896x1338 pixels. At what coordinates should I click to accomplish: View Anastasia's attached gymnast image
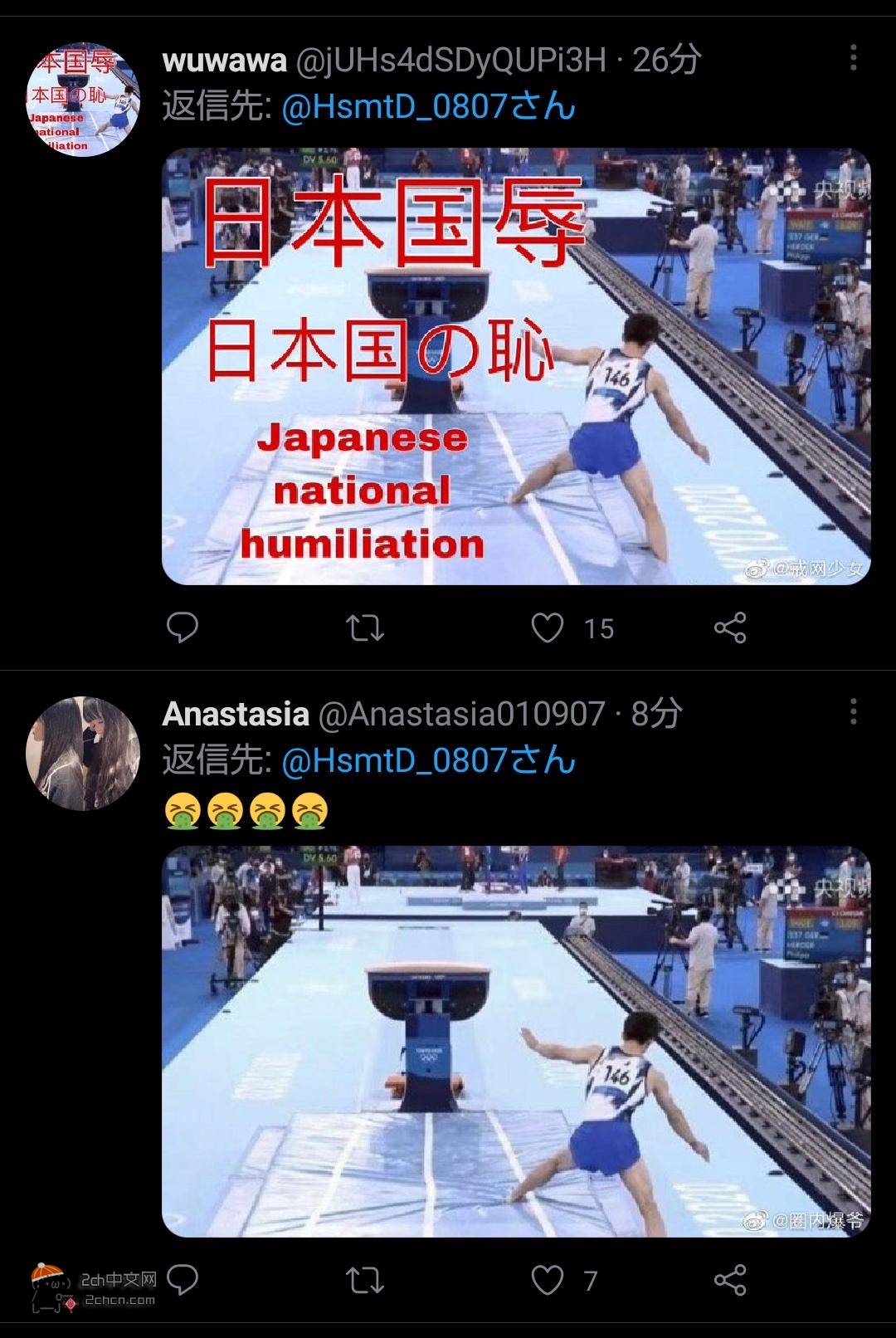pyautogui.click(x=516, y=1042)
